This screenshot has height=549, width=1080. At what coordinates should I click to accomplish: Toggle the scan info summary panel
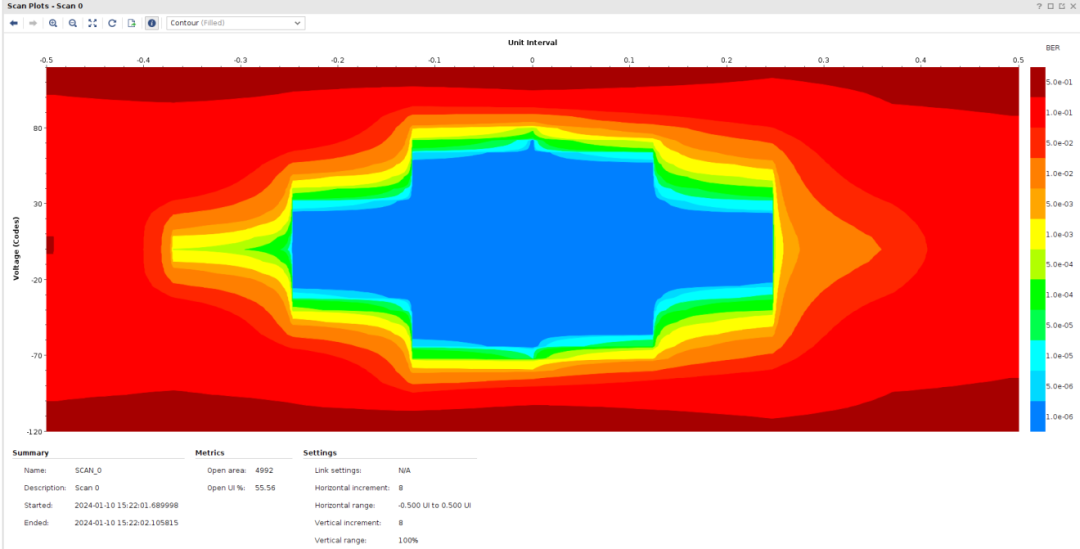(x=152, y=23)
